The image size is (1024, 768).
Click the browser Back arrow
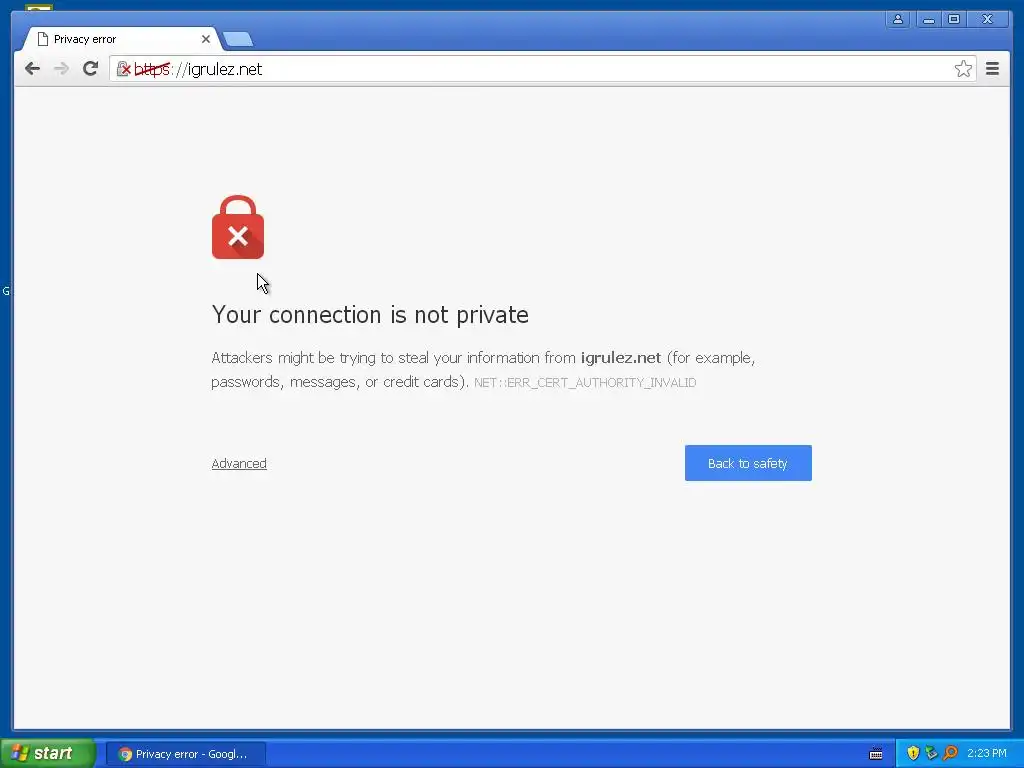tap(32, 69)
